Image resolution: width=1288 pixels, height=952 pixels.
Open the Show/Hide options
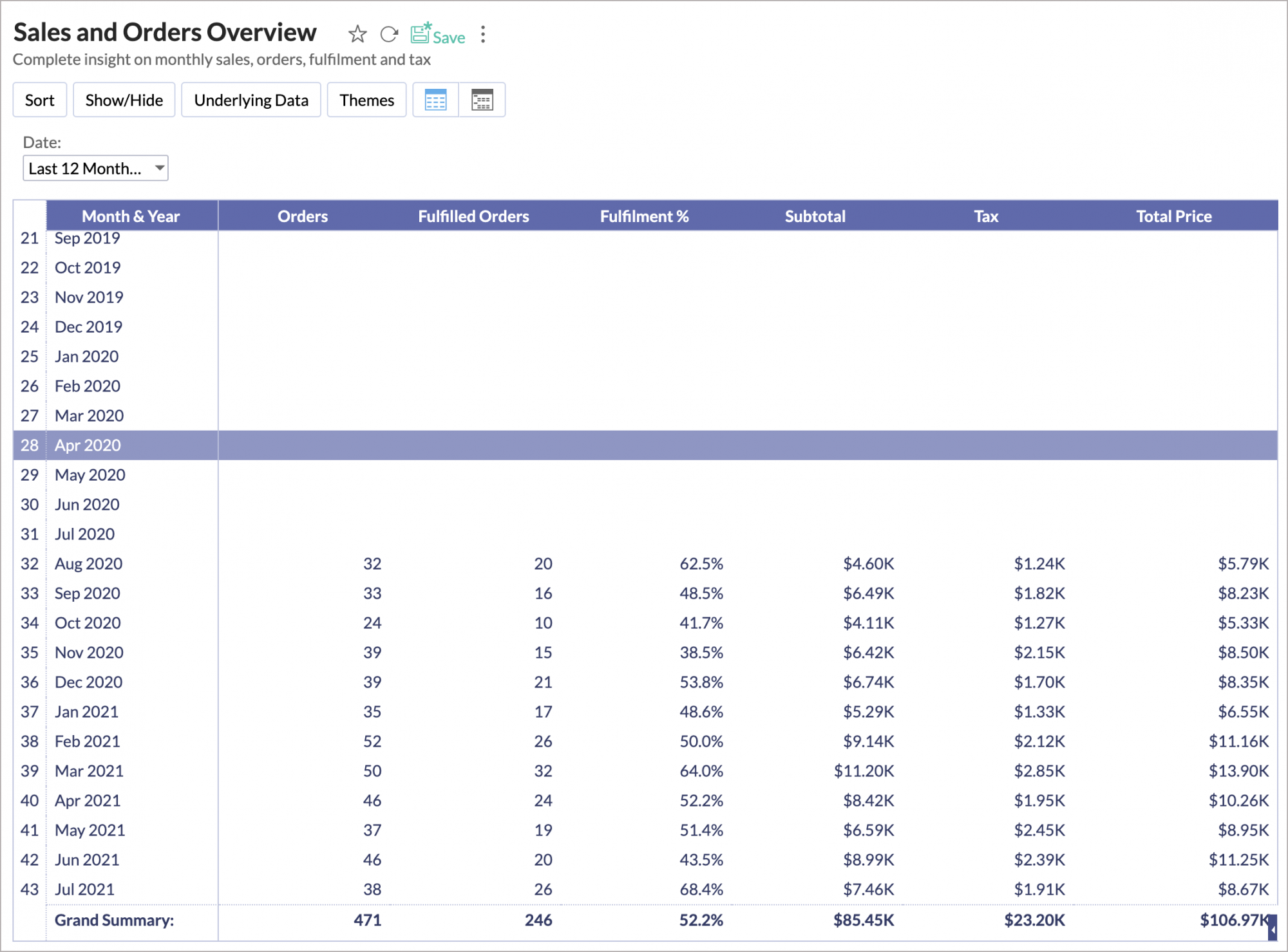tap(124, 100)
